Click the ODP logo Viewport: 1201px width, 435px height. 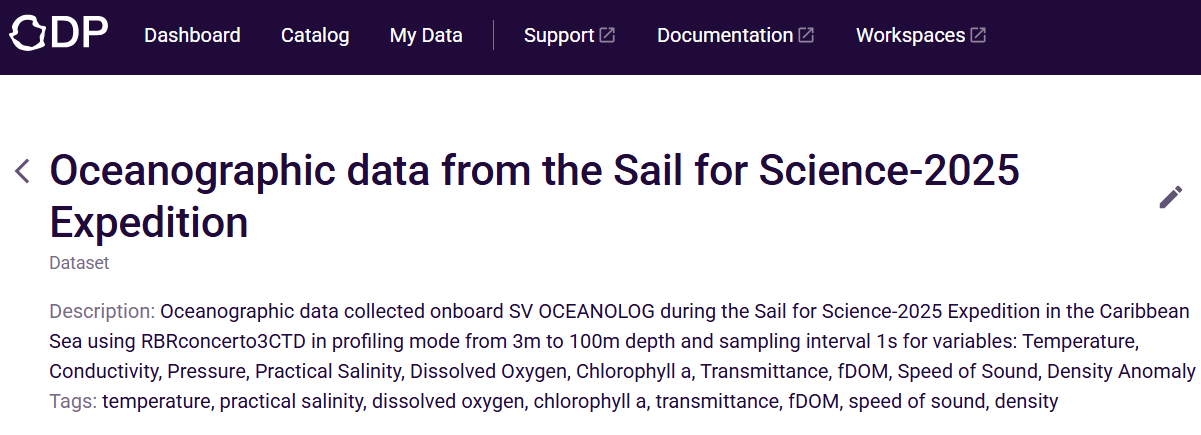point(59,35)
